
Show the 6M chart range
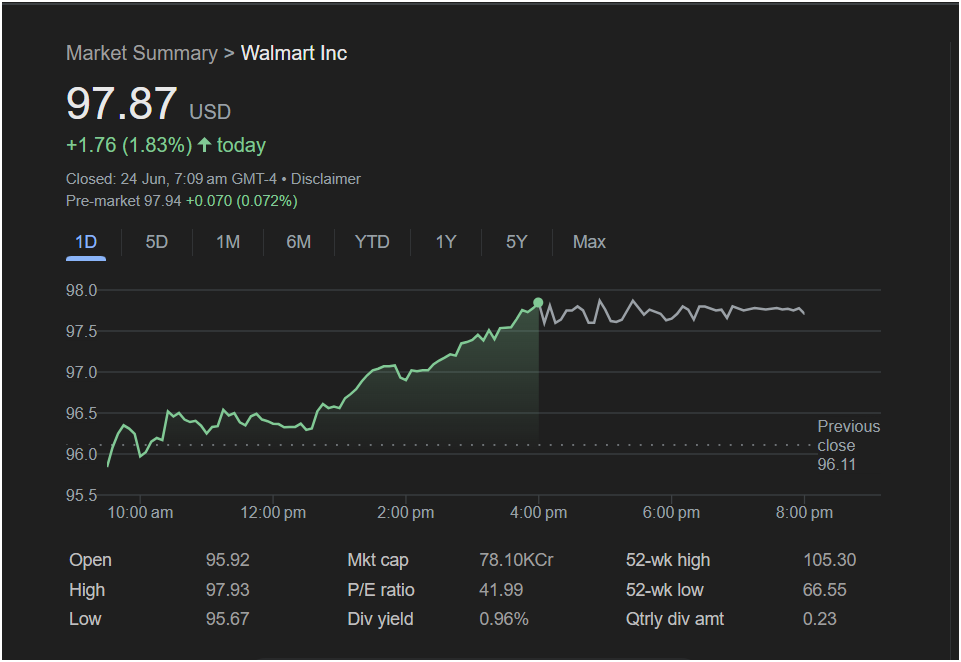tap(298, 242)
